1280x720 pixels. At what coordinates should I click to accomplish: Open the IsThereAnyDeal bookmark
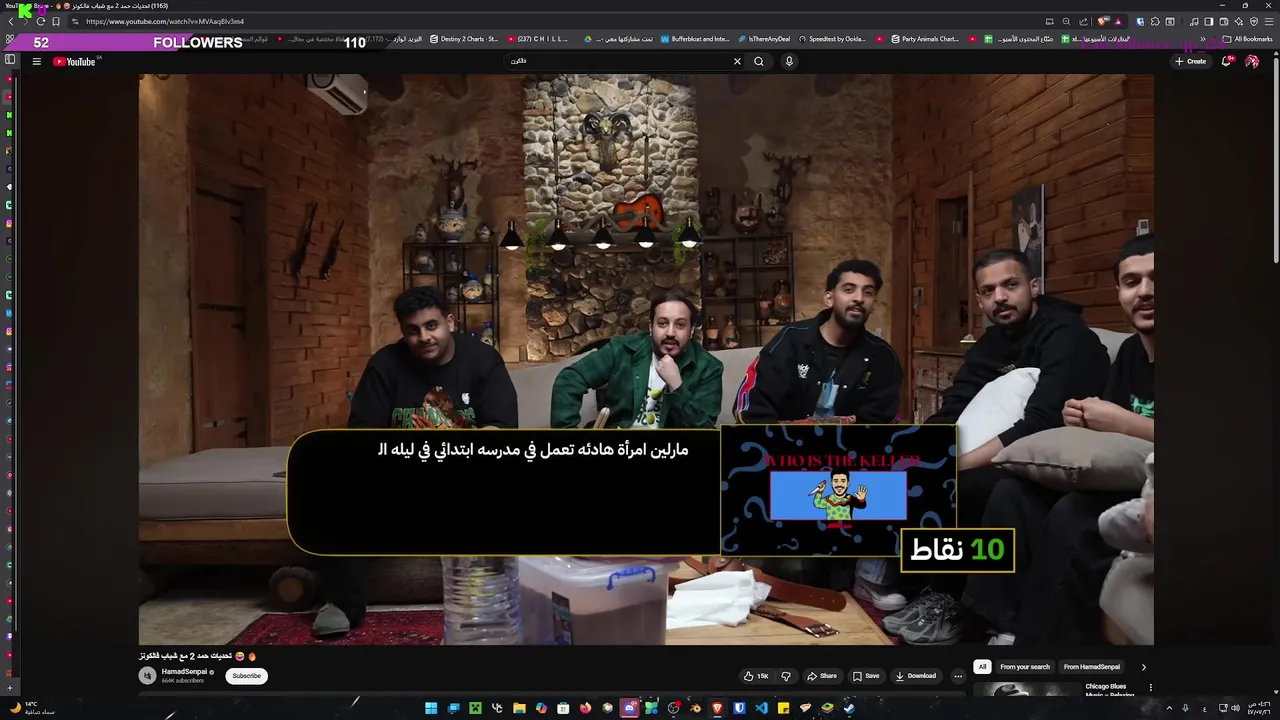(764, 39)
